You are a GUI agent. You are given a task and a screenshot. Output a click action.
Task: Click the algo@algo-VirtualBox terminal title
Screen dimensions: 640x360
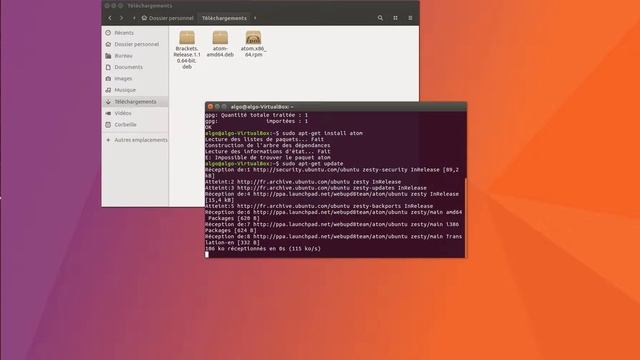(262, 107)
